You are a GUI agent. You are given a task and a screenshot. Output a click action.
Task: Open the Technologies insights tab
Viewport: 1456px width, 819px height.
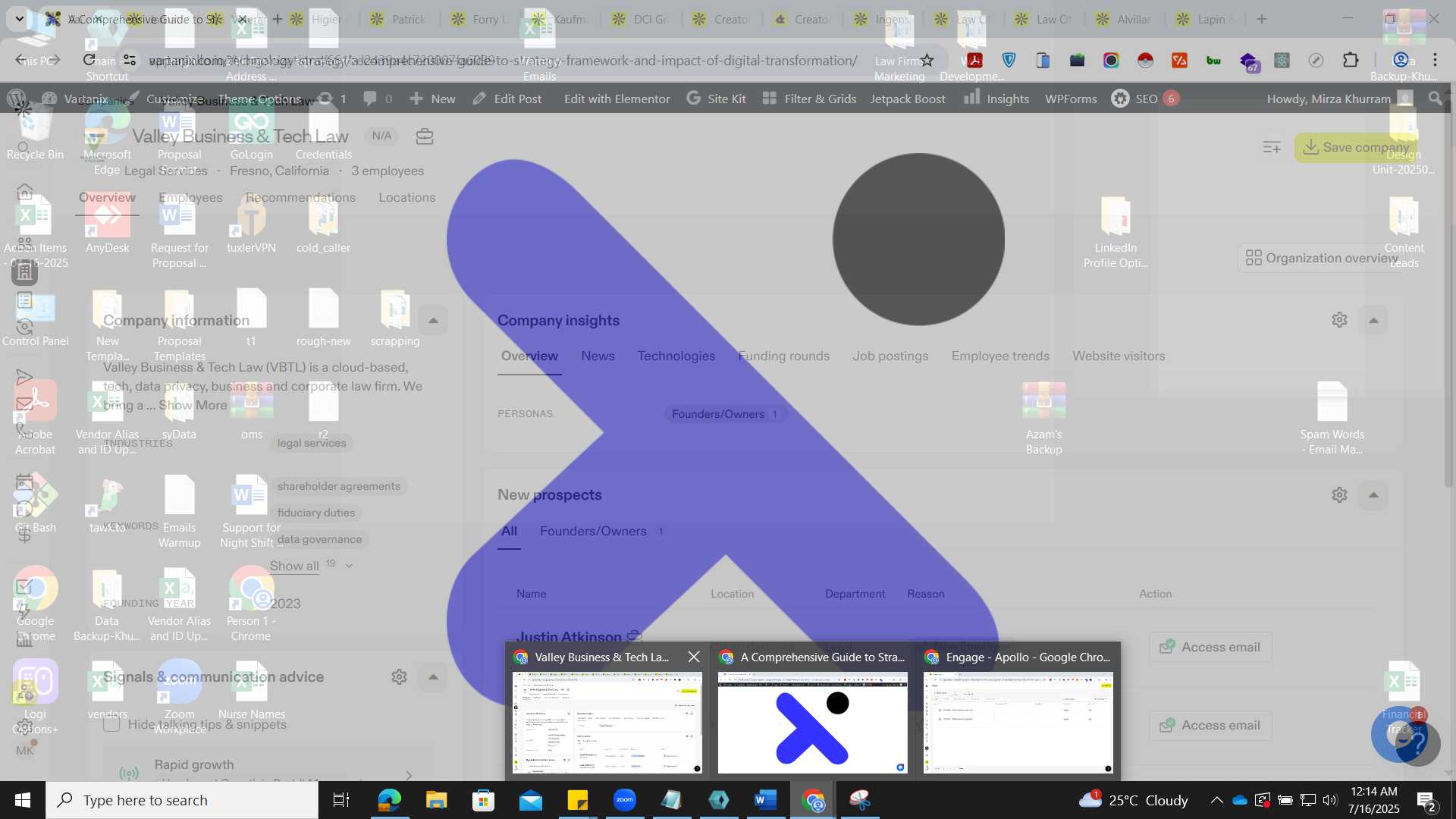(676, 356)
